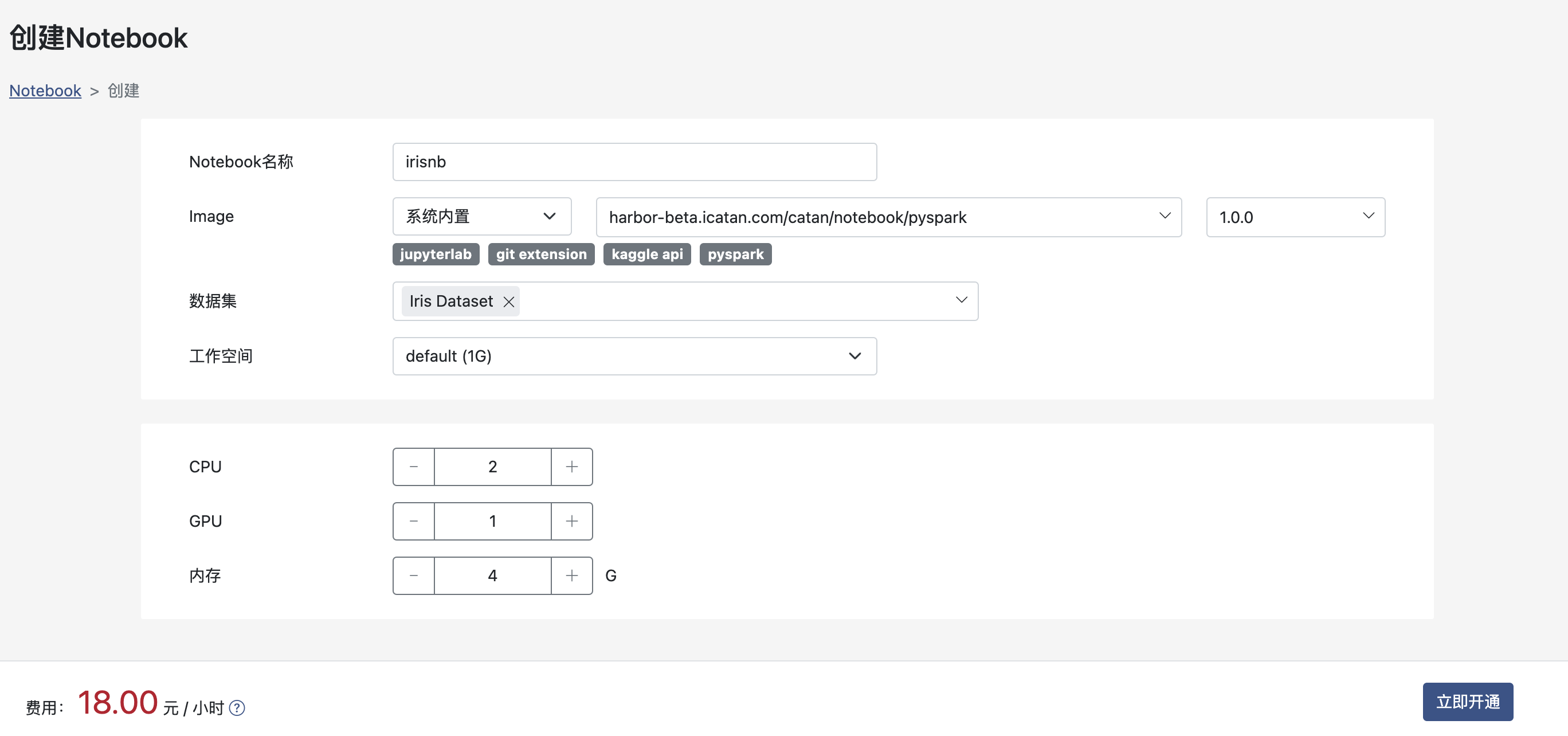Increase GPU count with plus button
Viewport: 1568px width, 736px height.
tap(571, 521)
